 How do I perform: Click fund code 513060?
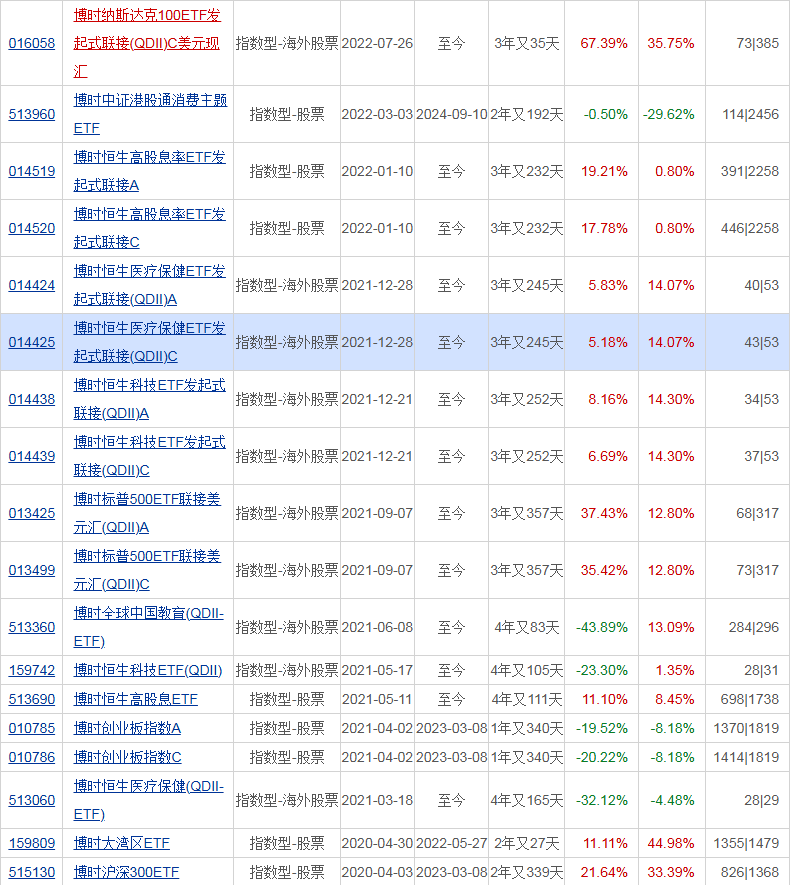(32, 800)
